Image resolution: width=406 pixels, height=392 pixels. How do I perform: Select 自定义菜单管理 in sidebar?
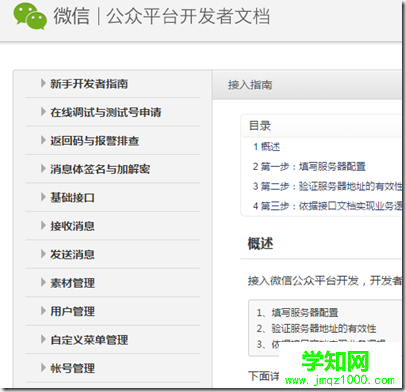[x=89, y=340]
